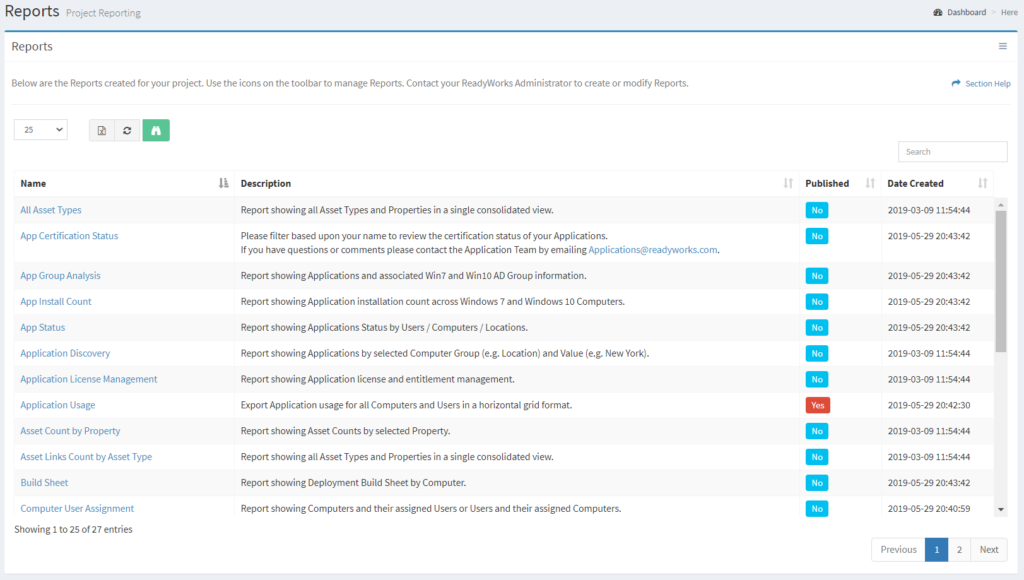1024x580 pixels.
Task: Toggle the published status for Build Sheet
Action: [817, 482]
